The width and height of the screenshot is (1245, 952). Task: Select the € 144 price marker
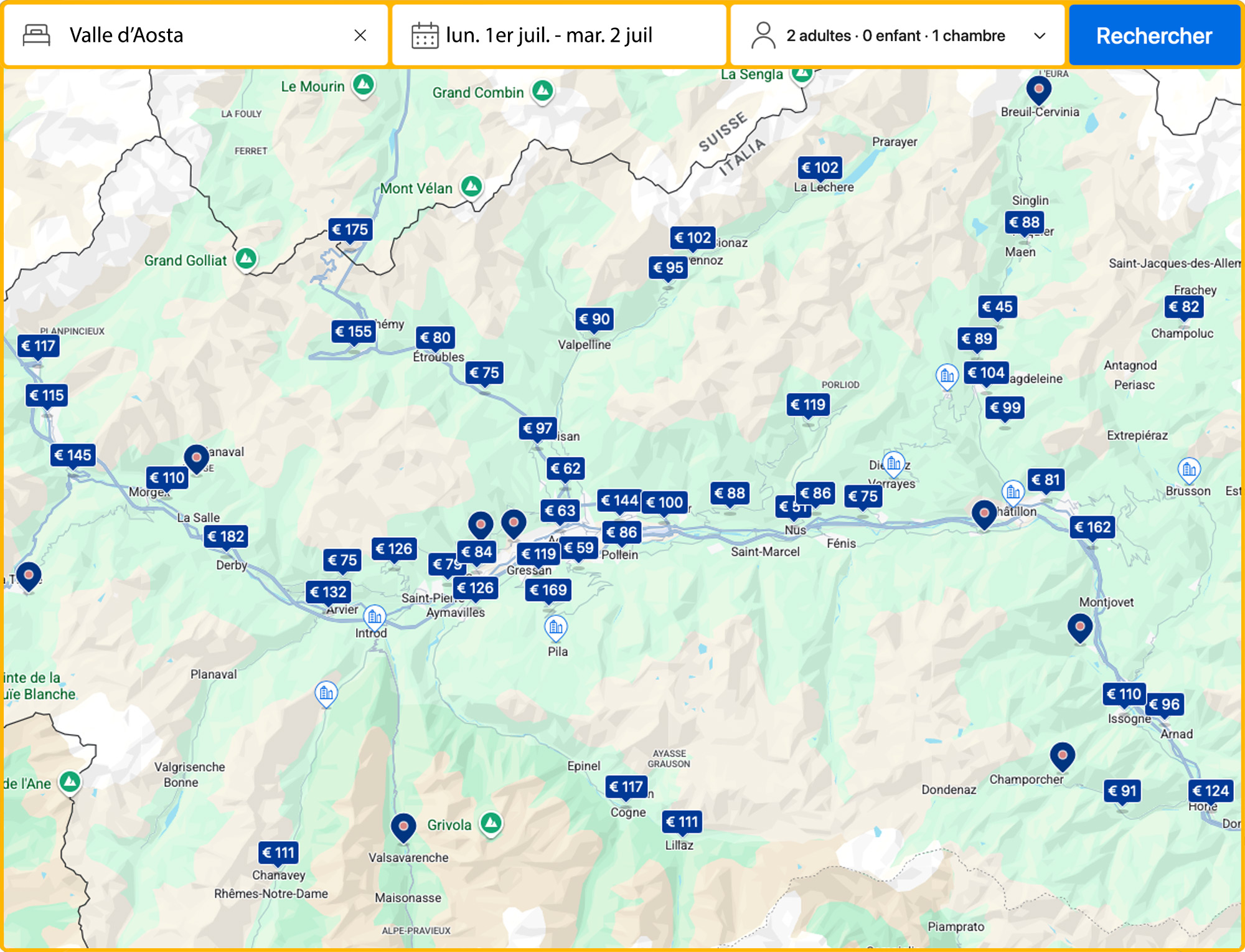[x=619, y=500]
